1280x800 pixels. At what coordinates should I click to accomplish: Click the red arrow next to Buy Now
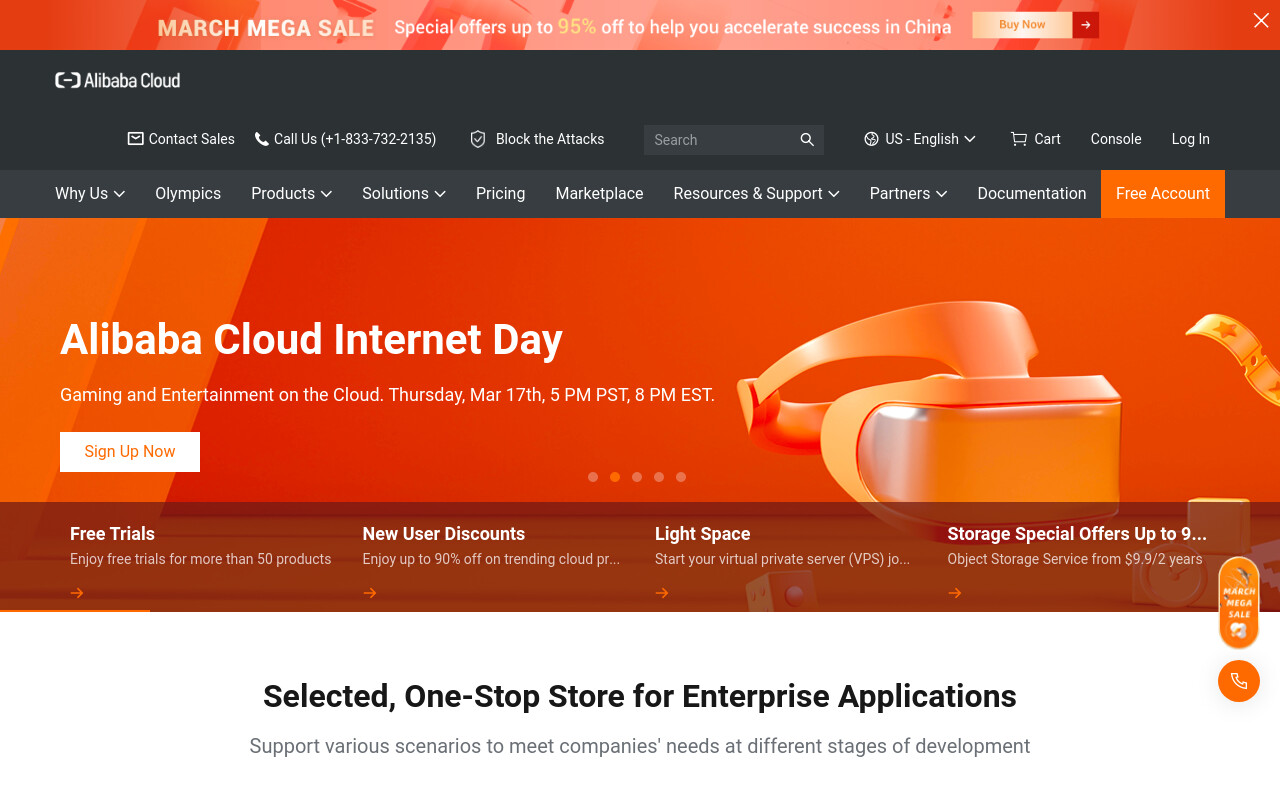pyautogui.click(x=1086, y=25)
